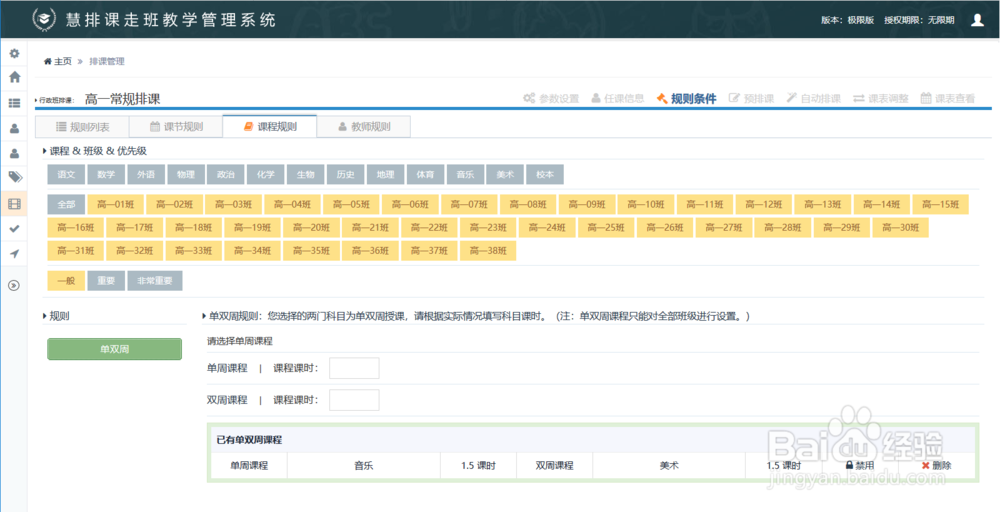This screenshot has width=1000, height=512.
Task: Open the list icon in the sidebar
Action: (14, 103)
